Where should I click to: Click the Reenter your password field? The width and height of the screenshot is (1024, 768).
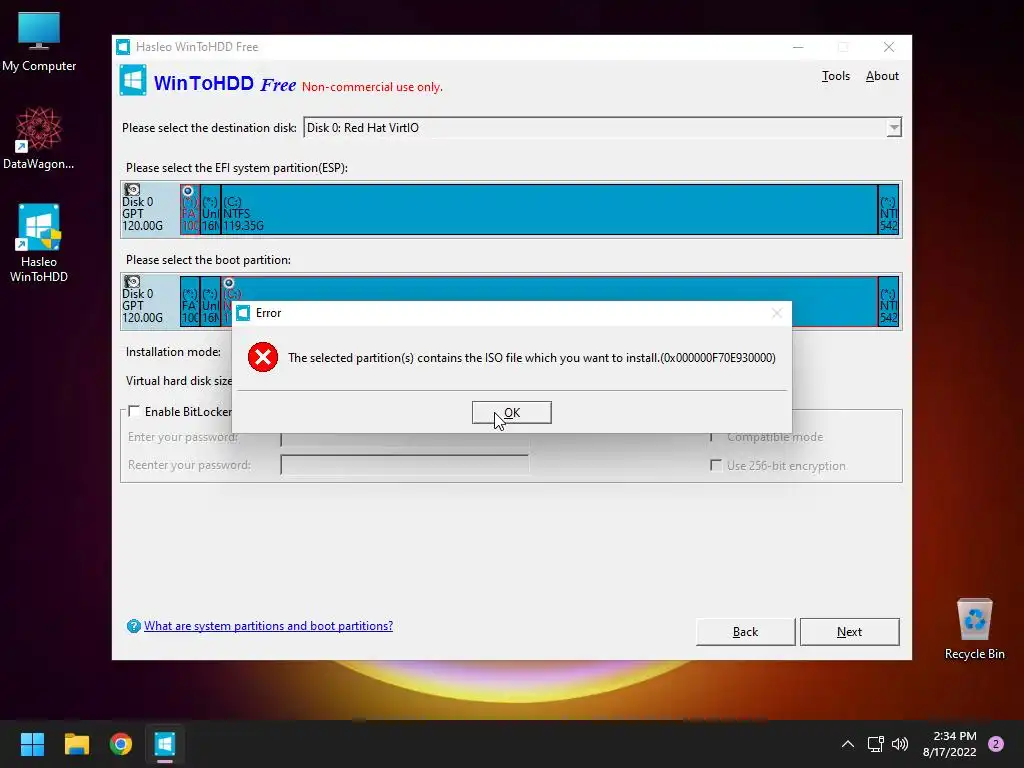pos(405,464)
